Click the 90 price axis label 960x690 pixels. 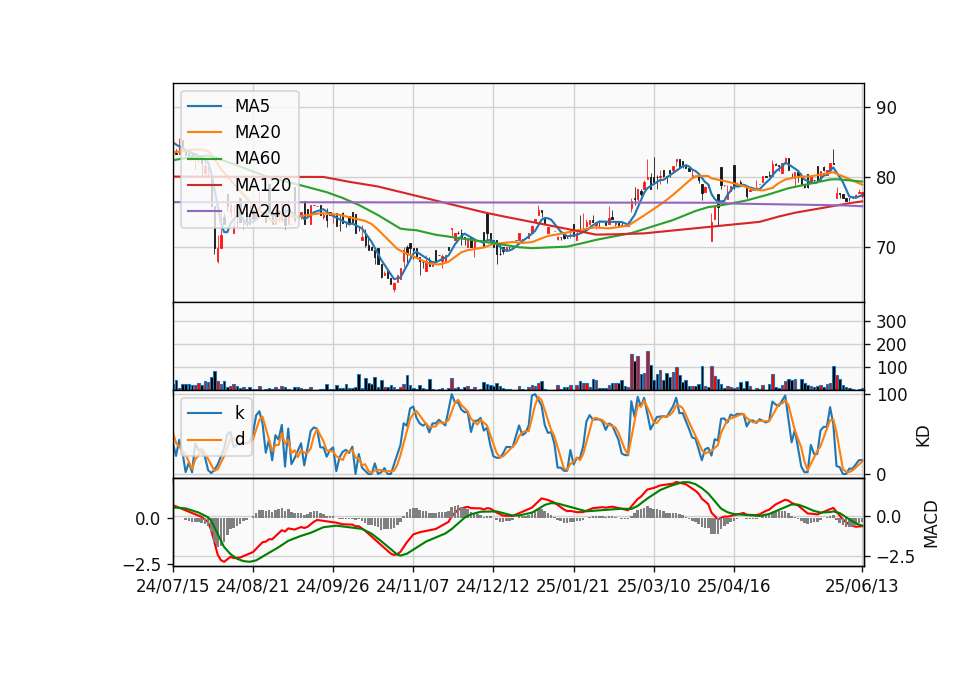coord(886,108)
